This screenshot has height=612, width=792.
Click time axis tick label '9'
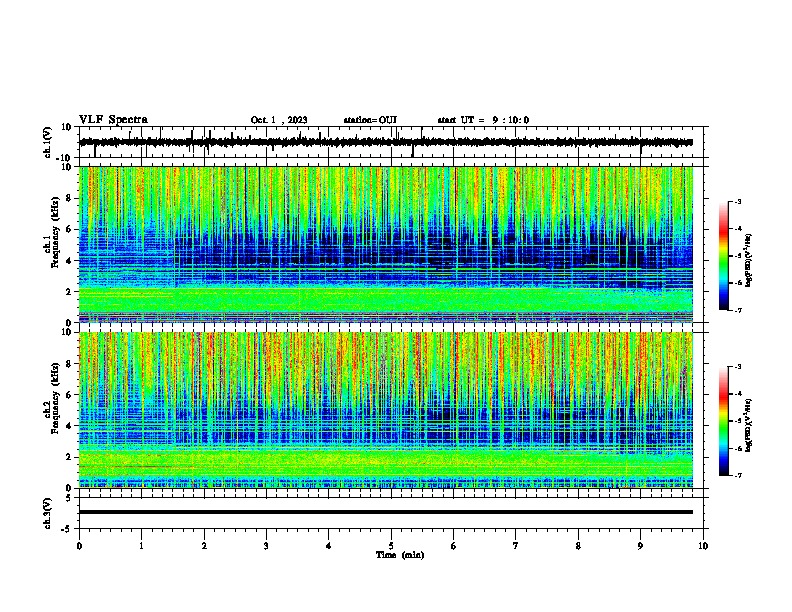point(640,546)
